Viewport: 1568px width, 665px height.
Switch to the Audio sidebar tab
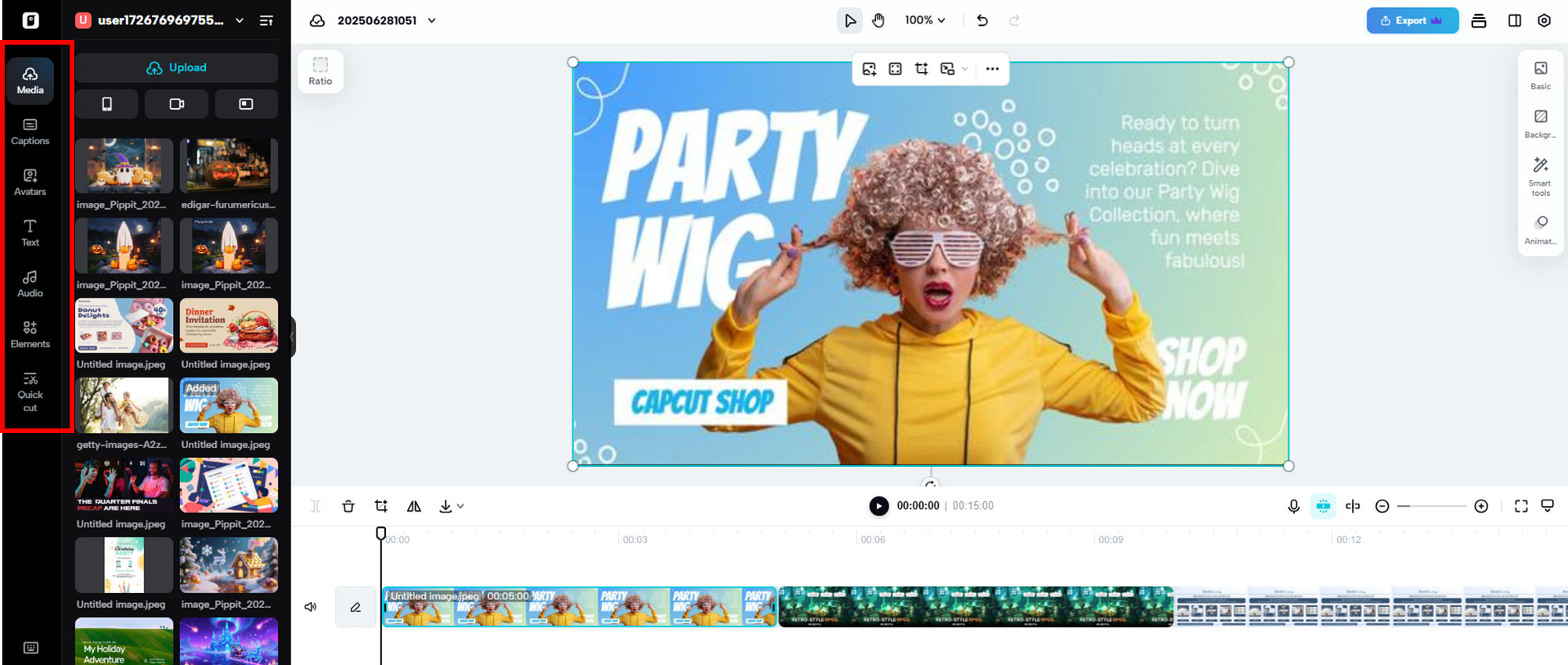click(x=31, y=284)
